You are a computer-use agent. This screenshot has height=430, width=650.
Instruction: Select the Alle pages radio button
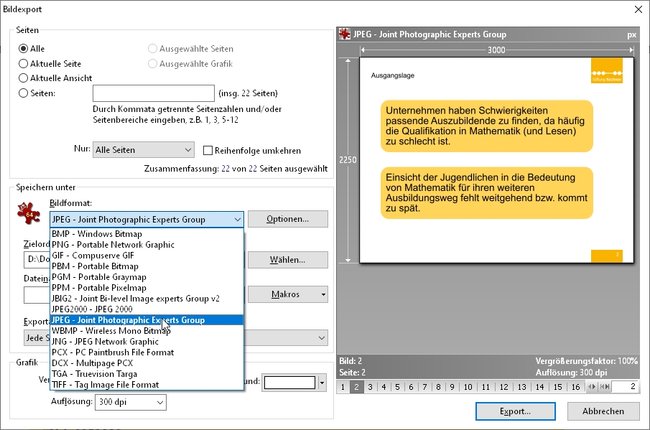point(23,49)
